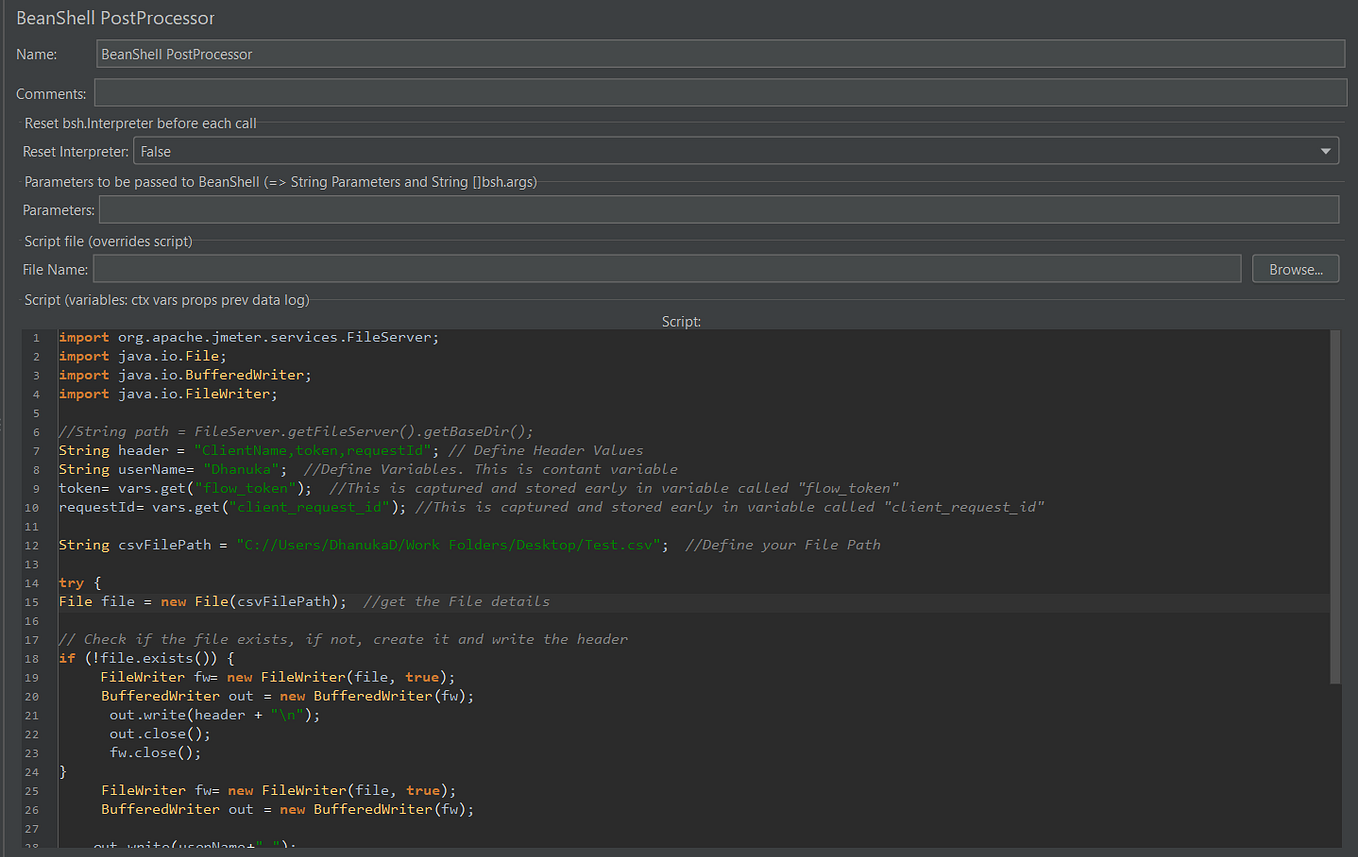
Task: Open the Reset Interpreter dropdown
Action: (1326, 150)
